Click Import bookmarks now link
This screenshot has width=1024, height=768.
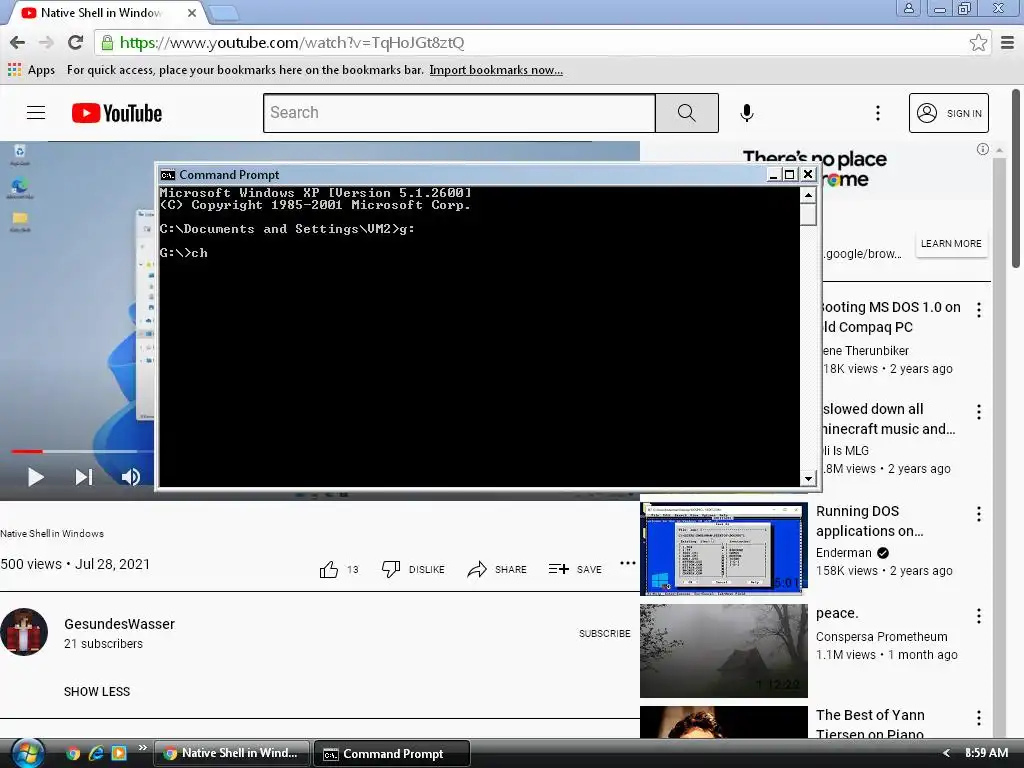[496, 70]
